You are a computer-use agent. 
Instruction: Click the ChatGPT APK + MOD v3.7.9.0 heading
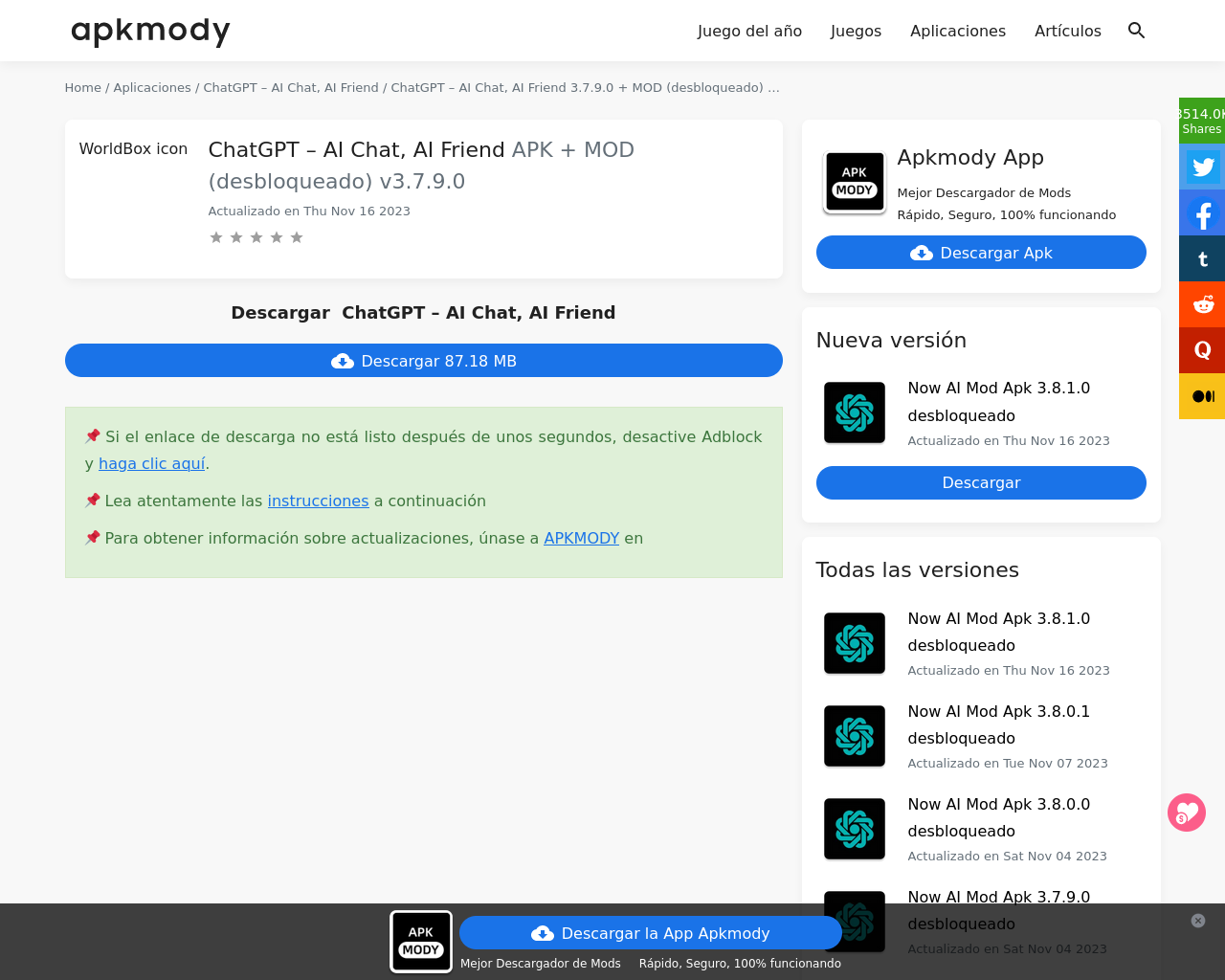[421, 165]
